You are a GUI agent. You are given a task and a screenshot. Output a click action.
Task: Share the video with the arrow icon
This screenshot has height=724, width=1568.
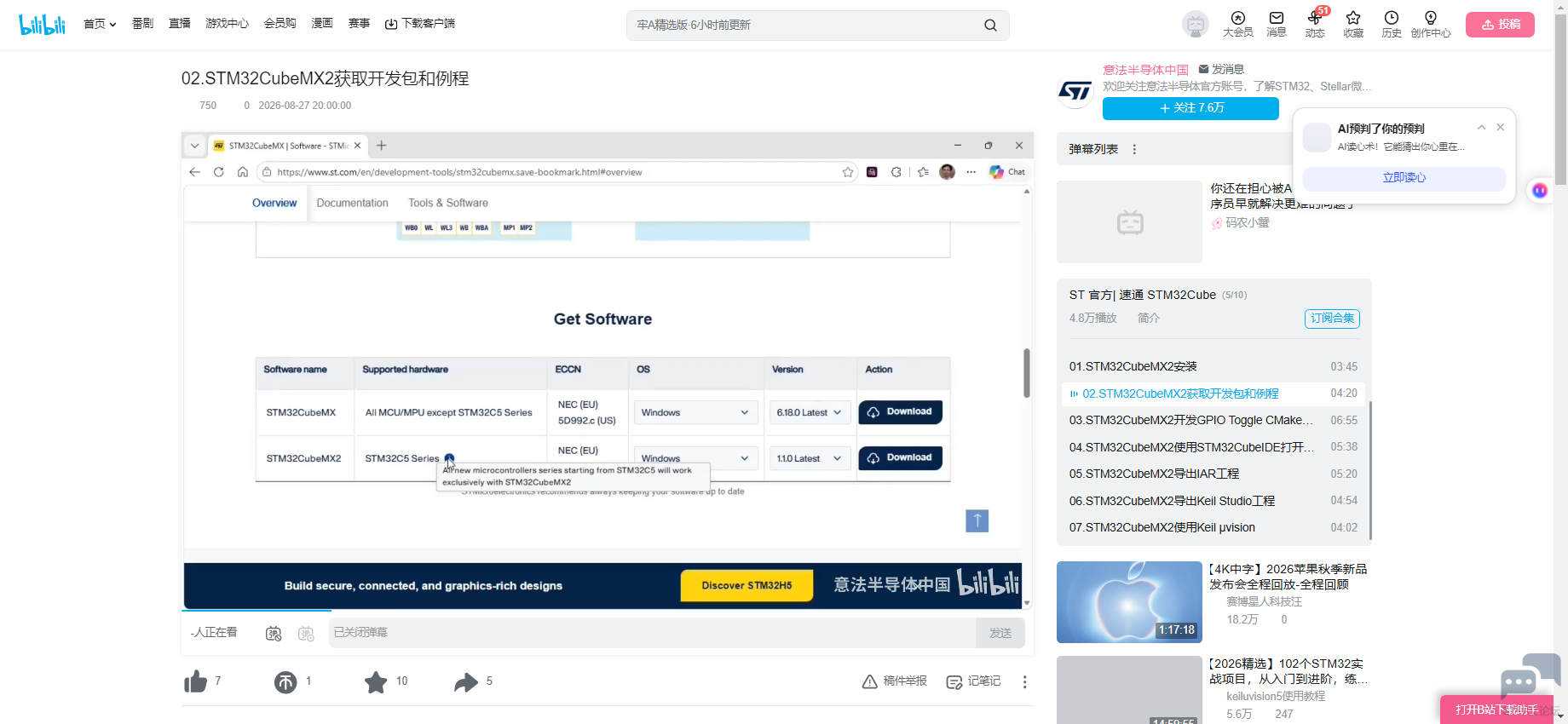pyautogui.click(x=466, y=681)
